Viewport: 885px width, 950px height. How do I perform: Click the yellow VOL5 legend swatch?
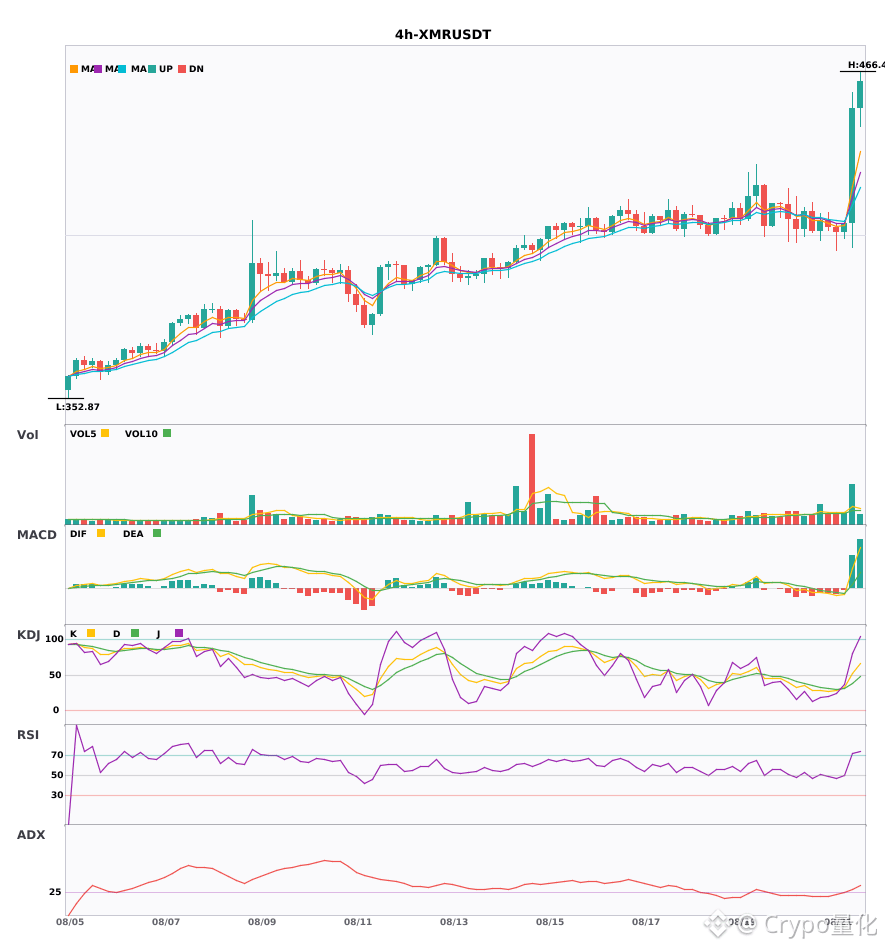[x=105, y=433]
